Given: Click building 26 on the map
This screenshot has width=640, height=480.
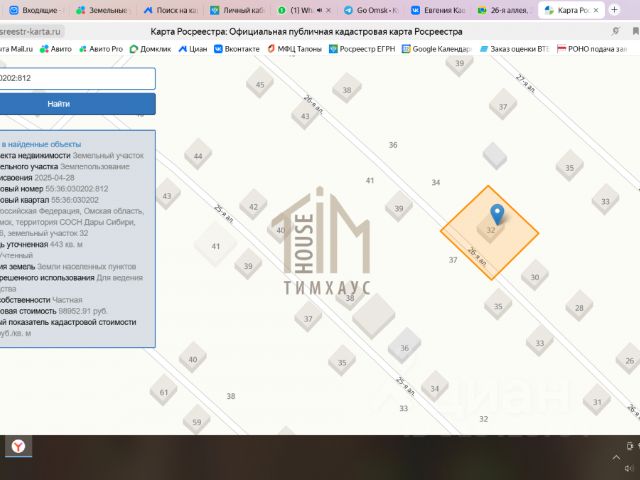Looking at the screenshot, I should point(629,360).
